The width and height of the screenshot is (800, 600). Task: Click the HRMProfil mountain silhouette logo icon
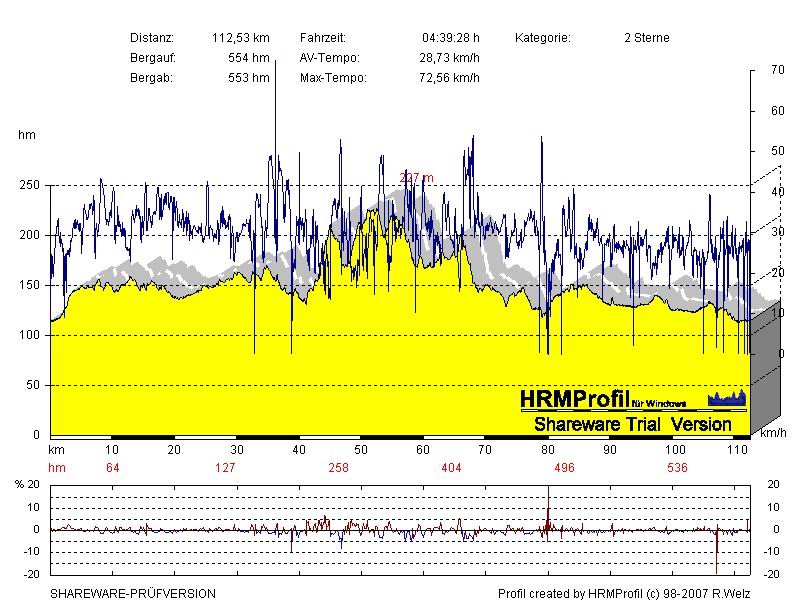[727, 399]
